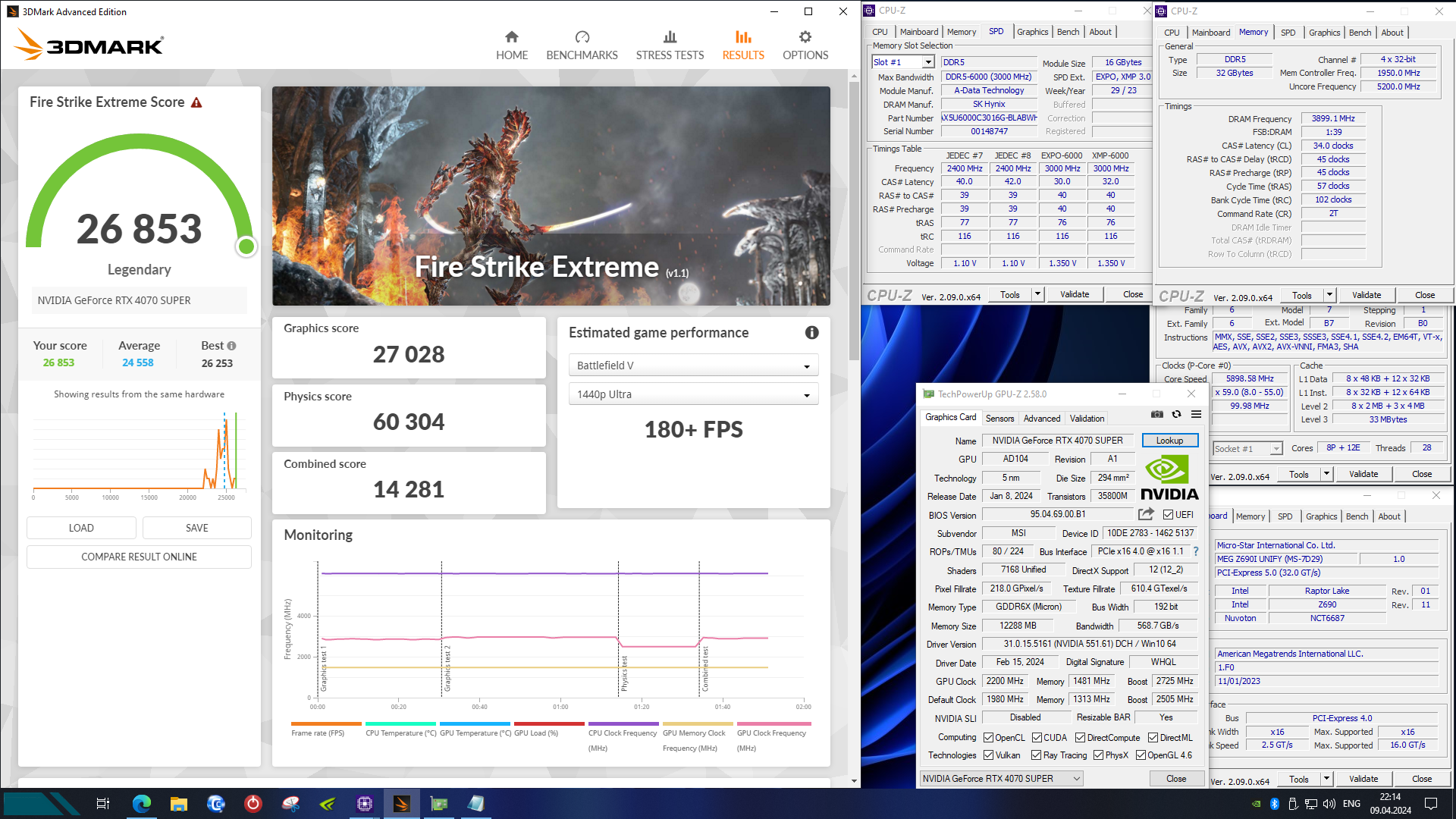
Task: Open the Tools dropdown arrow in CPU-Z SPD window
Action: (x=1037, y=294)
